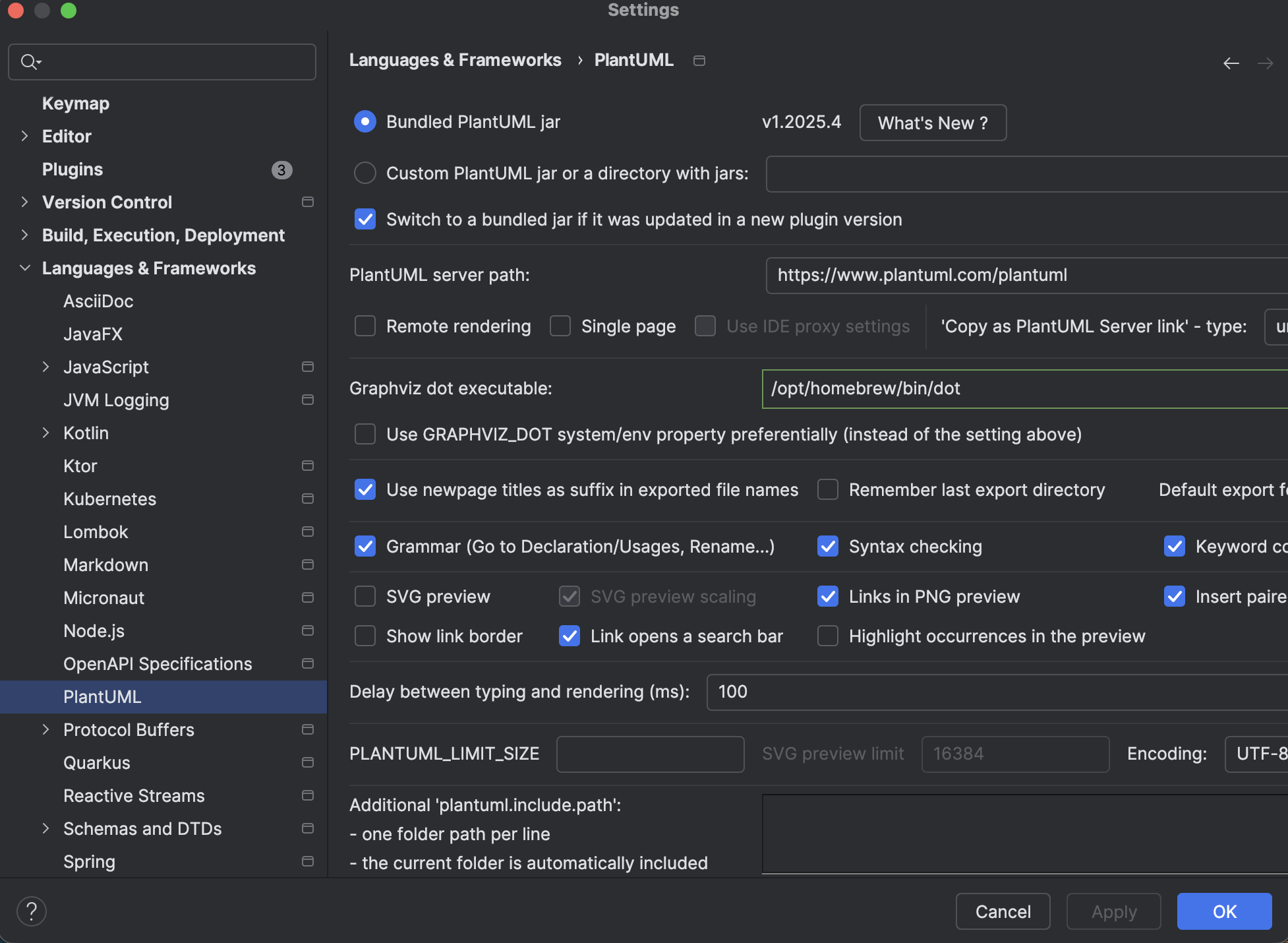Click project settings icon beside Kubernetes

click(307, 499)
